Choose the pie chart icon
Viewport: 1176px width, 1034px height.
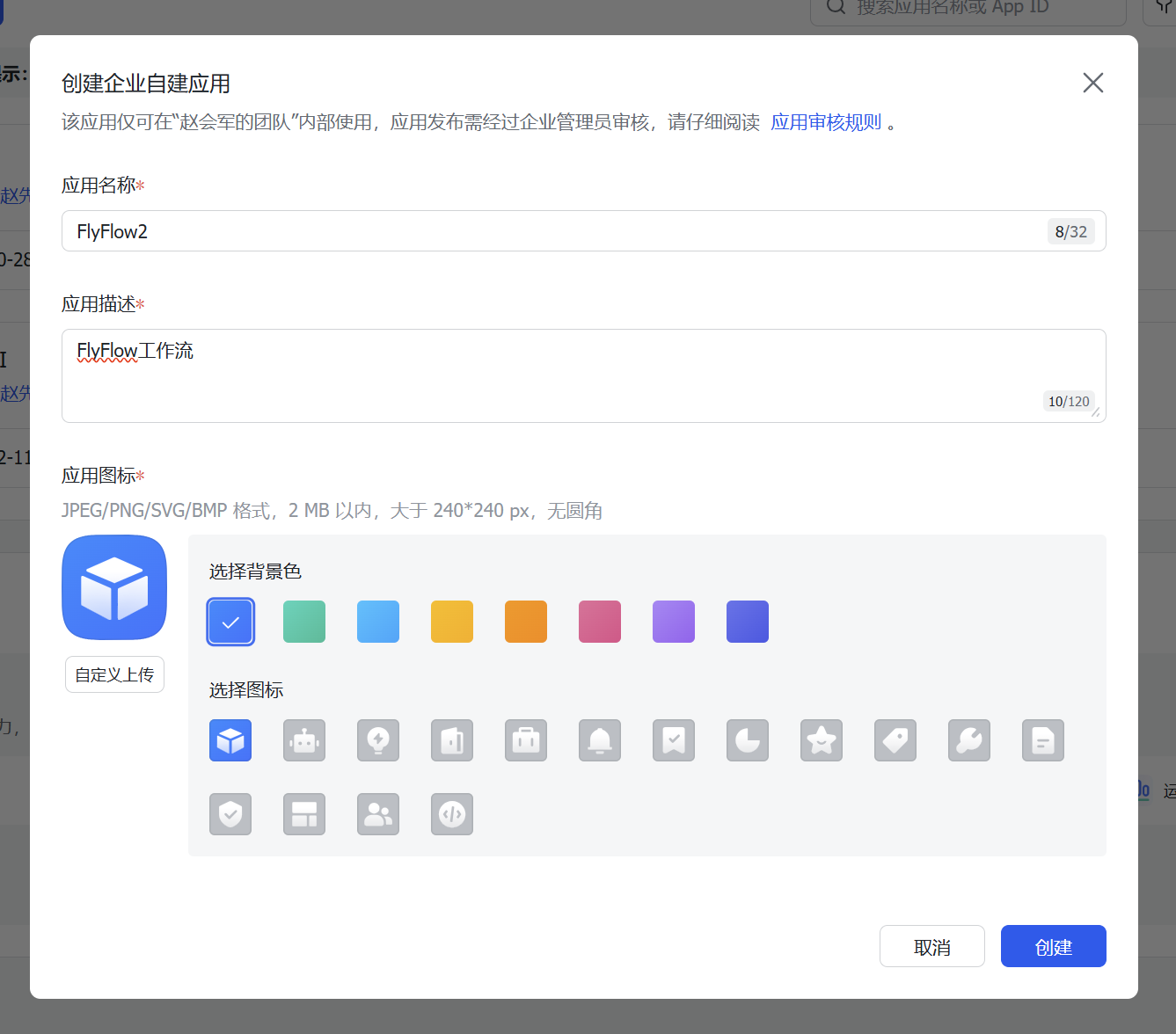(748, 740)
